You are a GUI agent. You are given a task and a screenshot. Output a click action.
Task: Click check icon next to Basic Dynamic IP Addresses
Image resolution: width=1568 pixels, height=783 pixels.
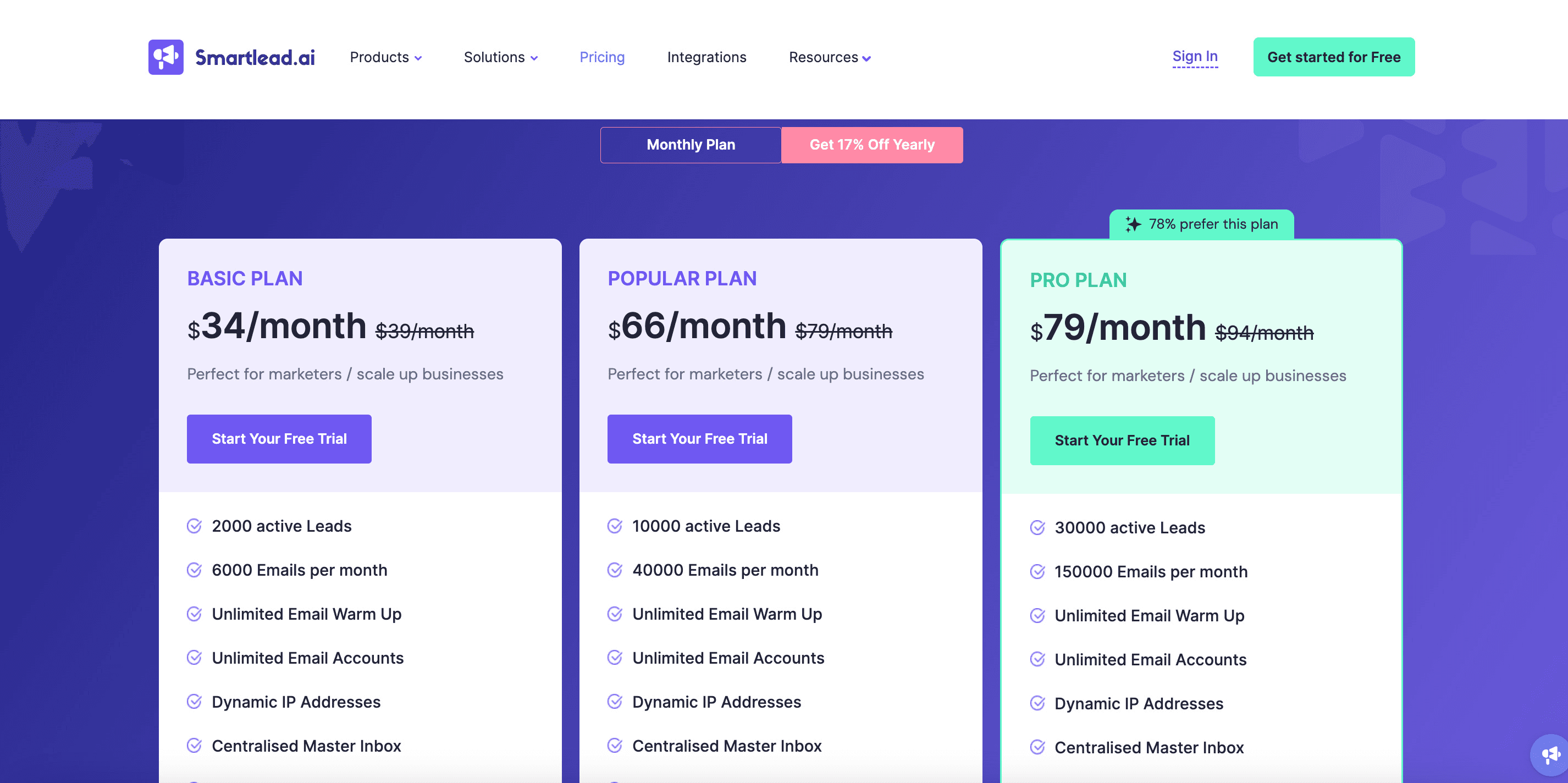click(x=194, y=702)
